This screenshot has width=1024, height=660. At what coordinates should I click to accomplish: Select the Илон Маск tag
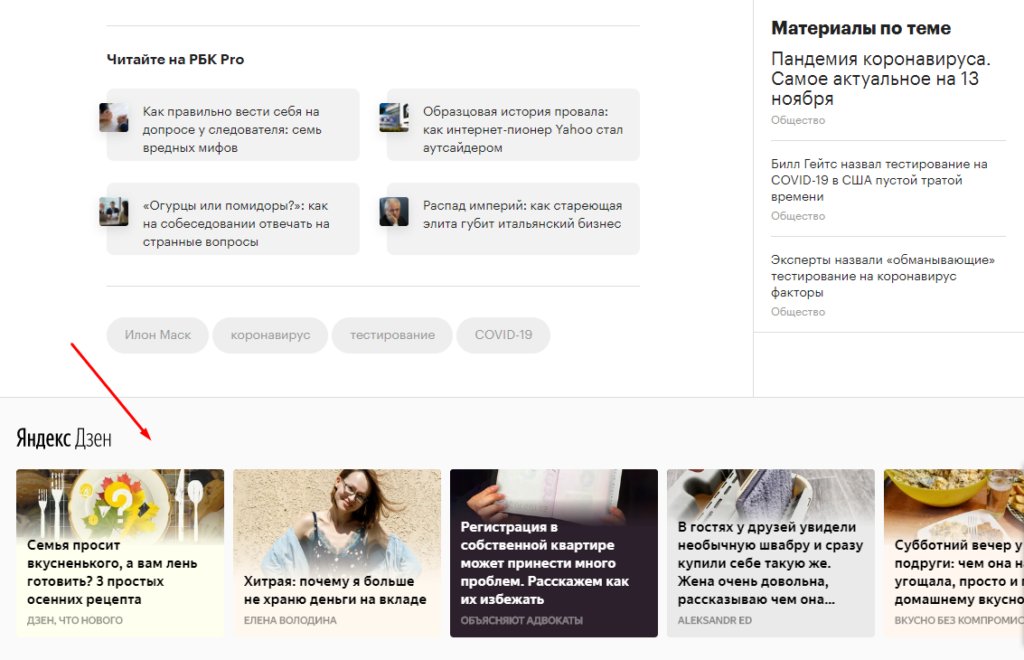(x=157, y=335)
